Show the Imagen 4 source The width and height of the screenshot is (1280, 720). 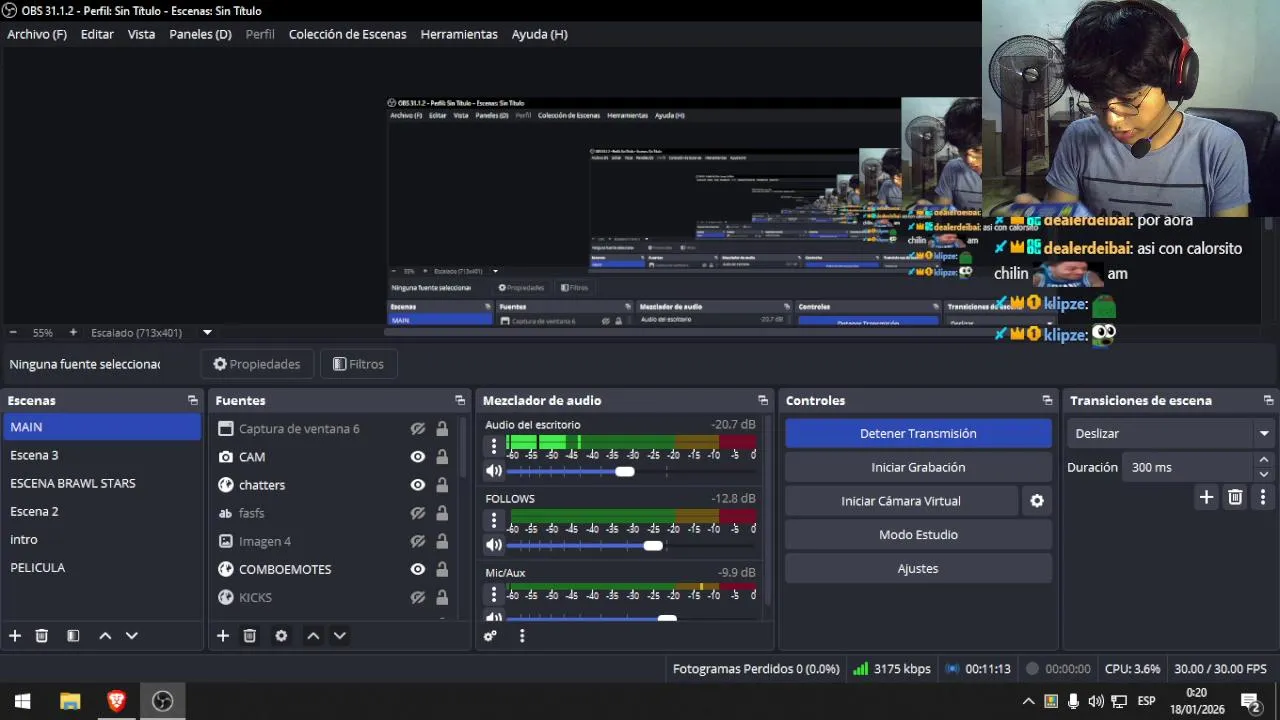(x=418, y=541)
